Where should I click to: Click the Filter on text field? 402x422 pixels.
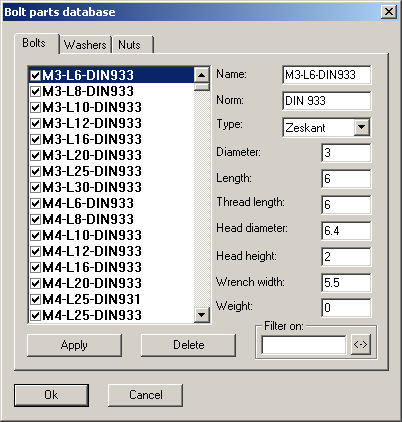(304, 345)
